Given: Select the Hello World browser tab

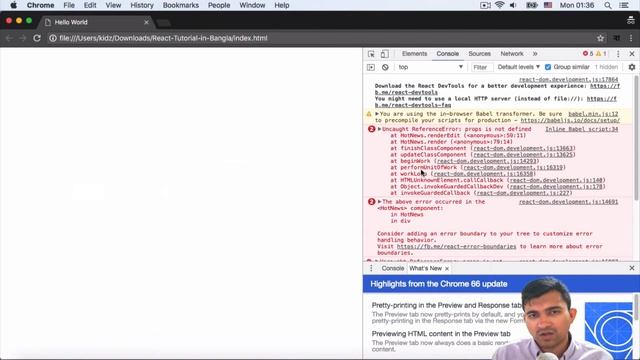Looking at the screenshot, I should pyautogui.click(x=97, y=22).
